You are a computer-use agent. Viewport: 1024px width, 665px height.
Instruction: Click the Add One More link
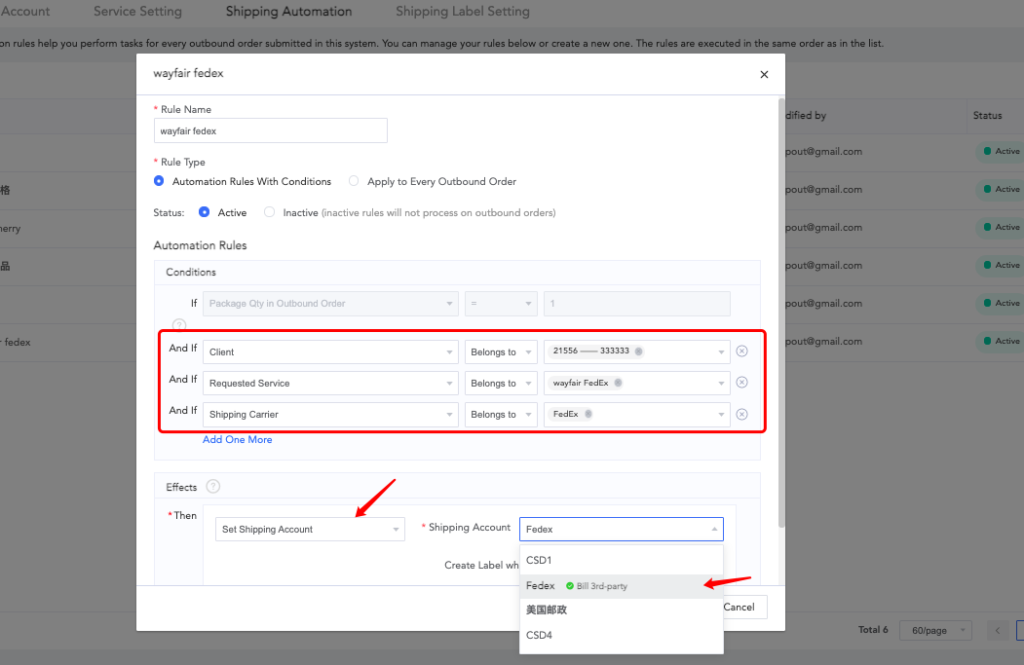(x=237, y=439)
